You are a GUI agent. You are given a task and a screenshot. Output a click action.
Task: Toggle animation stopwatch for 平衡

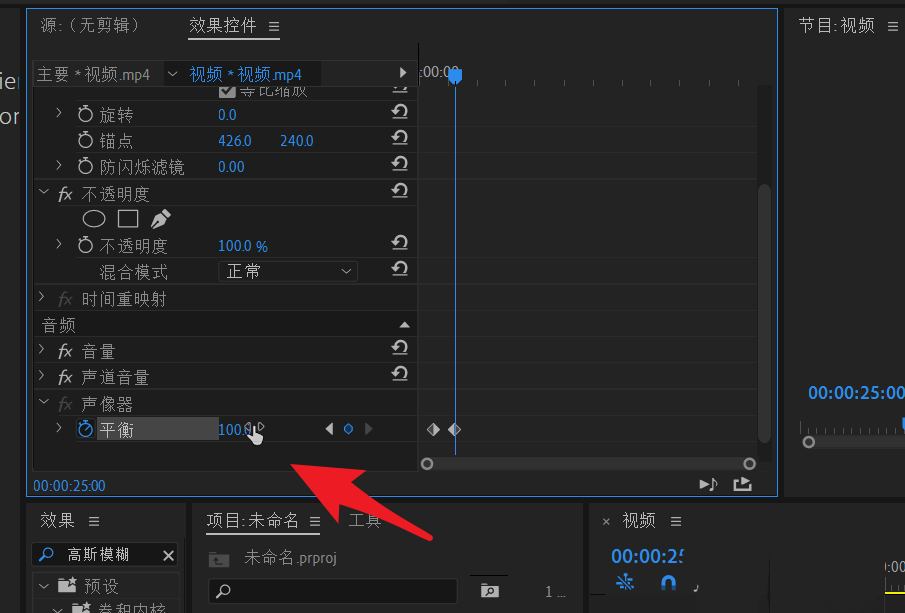coord(86,429)
